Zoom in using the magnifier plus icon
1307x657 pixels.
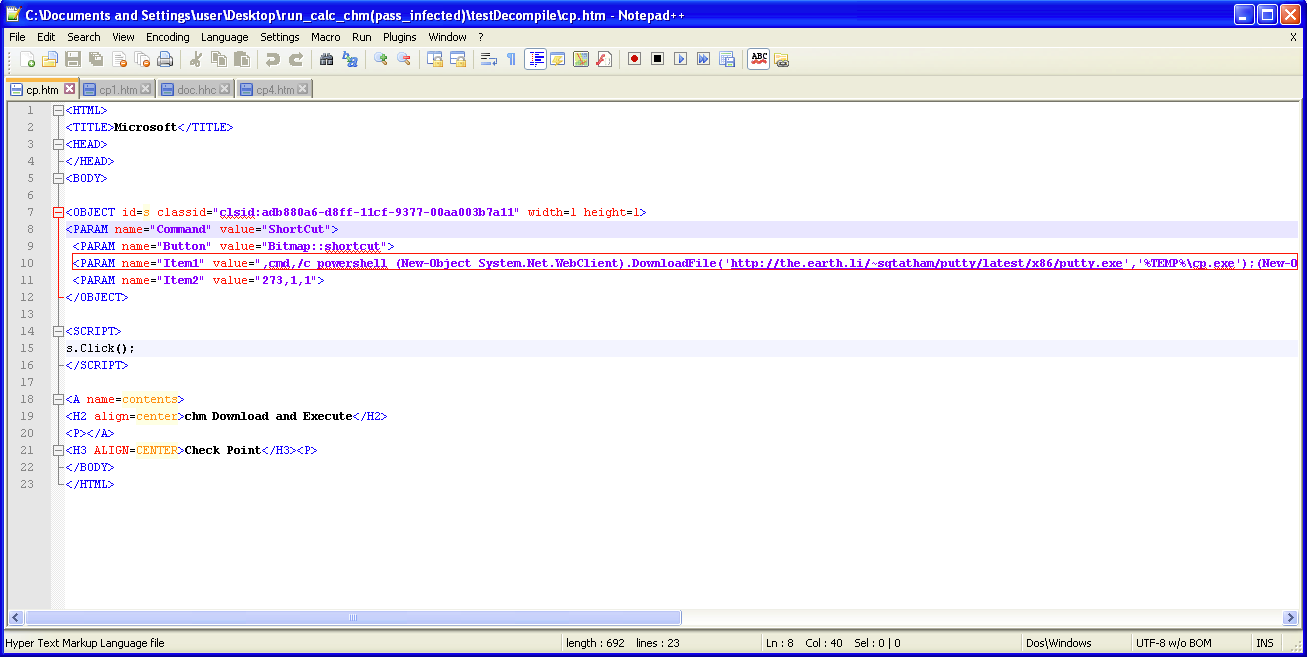381,59
